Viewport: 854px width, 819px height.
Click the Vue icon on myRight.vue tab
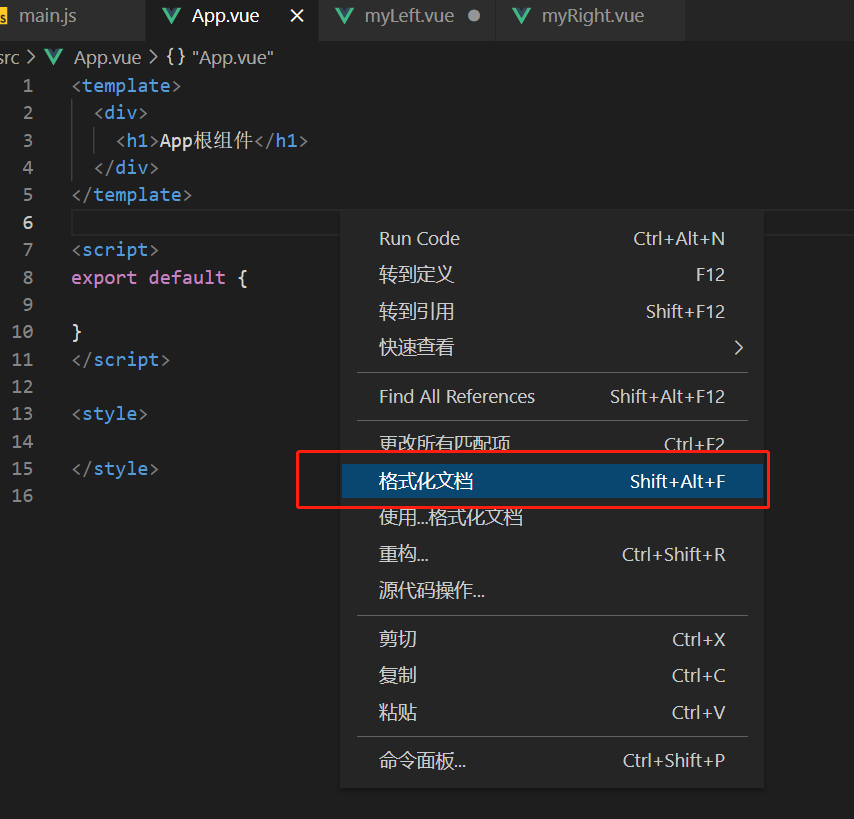[521, 16]
